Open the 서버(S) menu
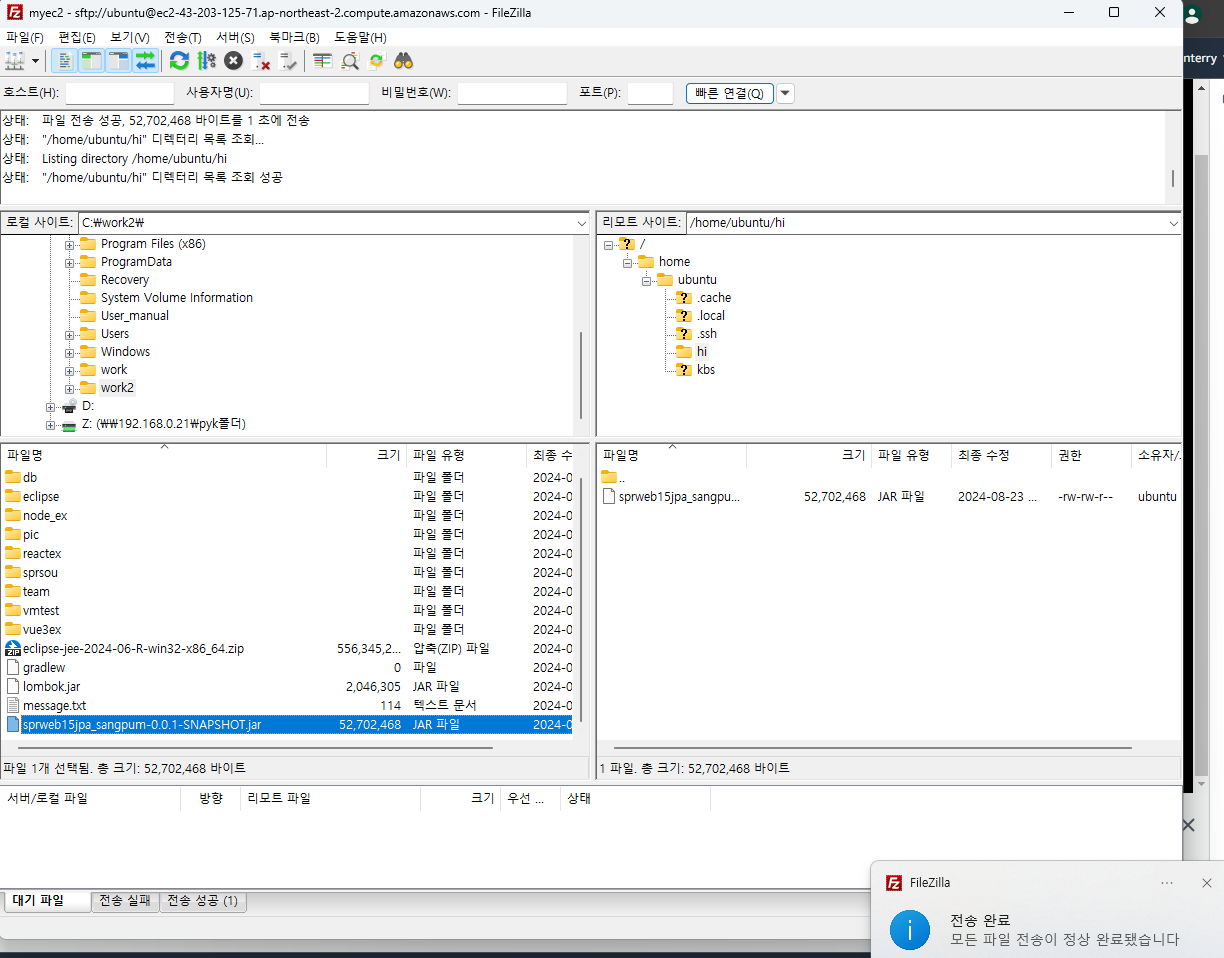This screenshot has width=1224, height=958. 235,37
